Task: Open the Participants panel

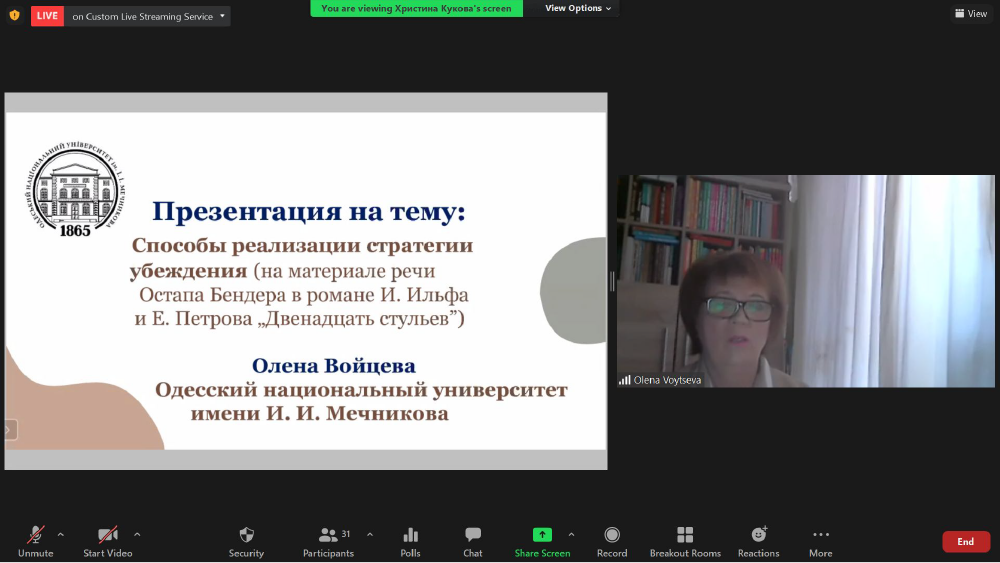Action: point(328,541)
